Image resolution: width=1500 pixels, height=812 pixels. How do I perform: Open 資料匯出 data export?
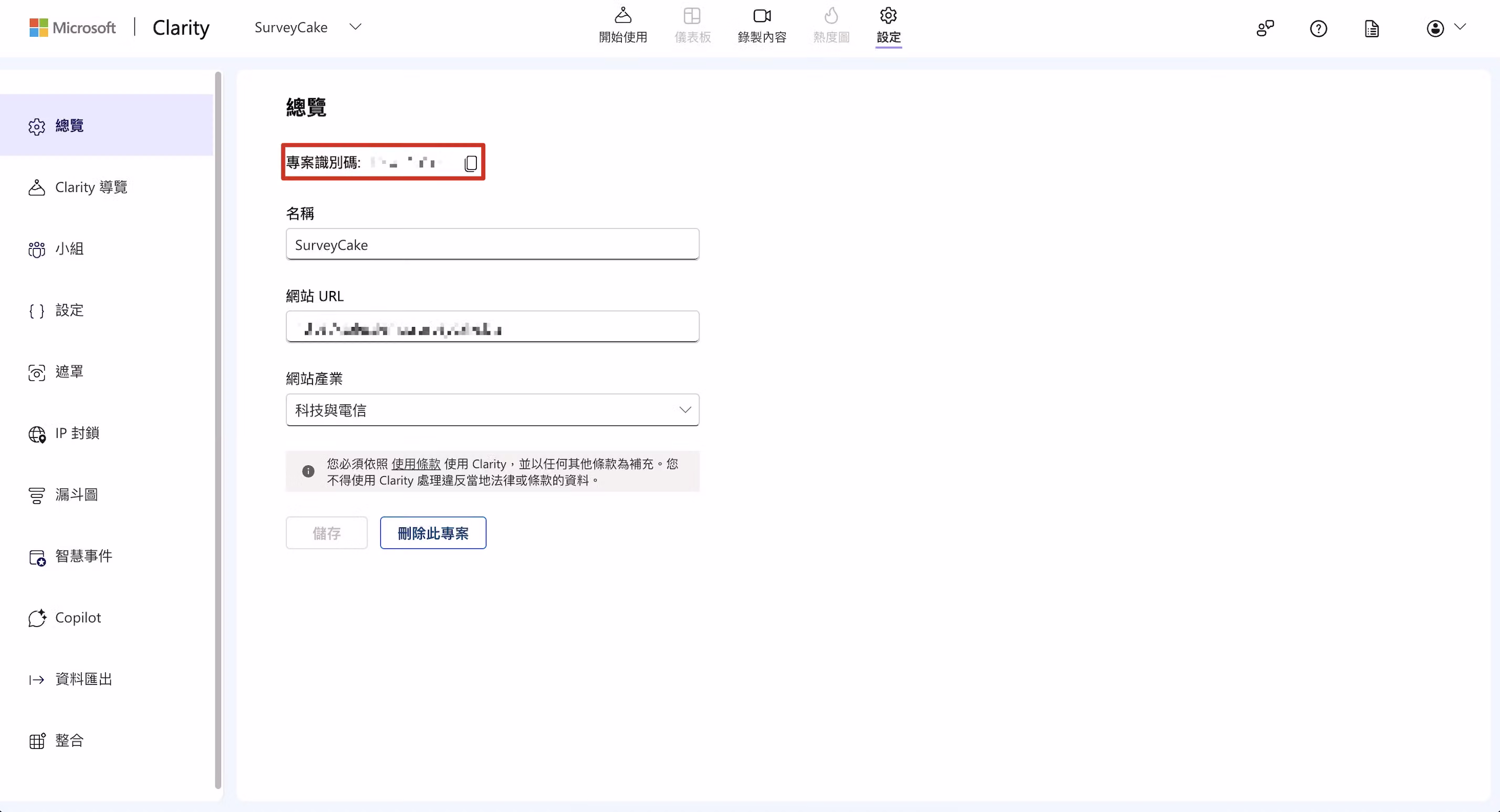[x=107, y=679]
